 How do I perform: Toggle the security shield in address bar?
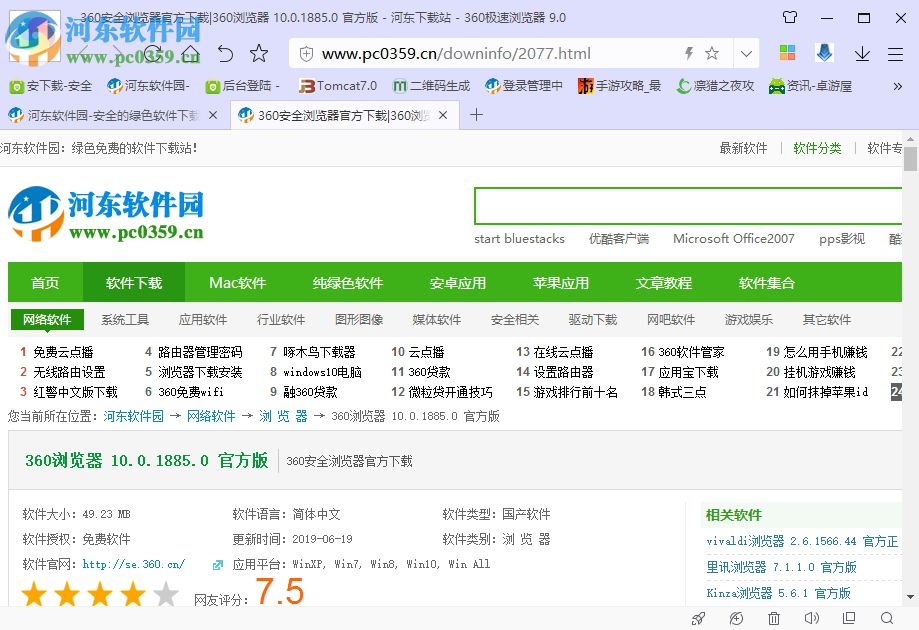[x=307, y=52]
